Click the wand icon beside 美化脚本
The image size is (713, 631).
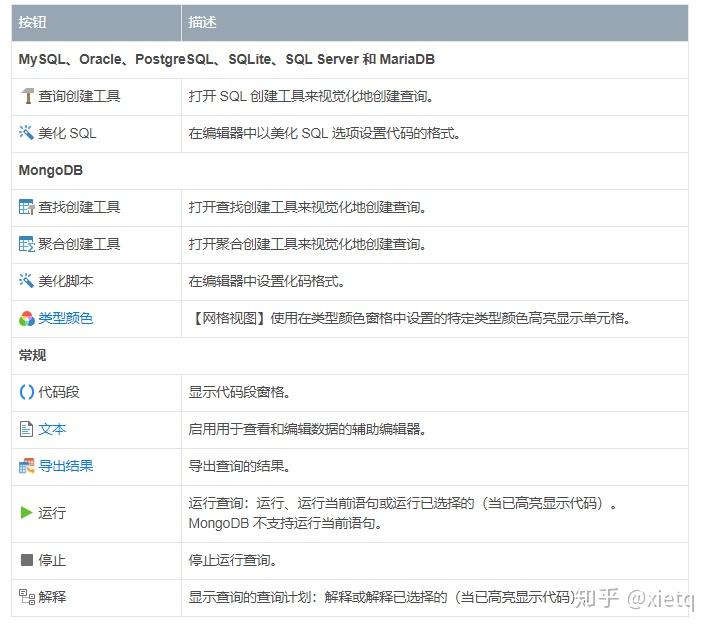tap(26, 281)
